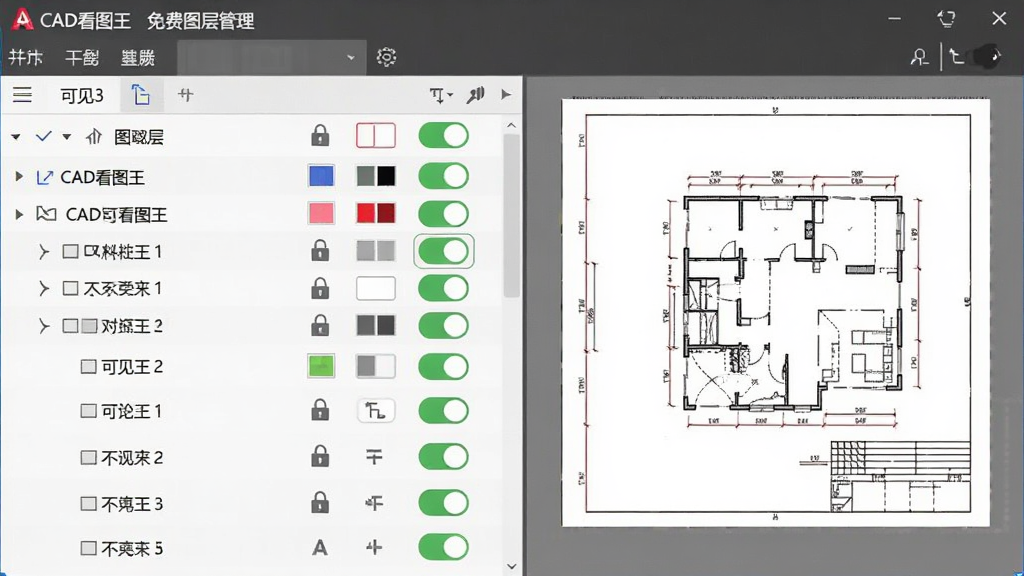Screen dimensions: 1024x576
Task: Open the text filter tool icon
Action: point(441,95)
